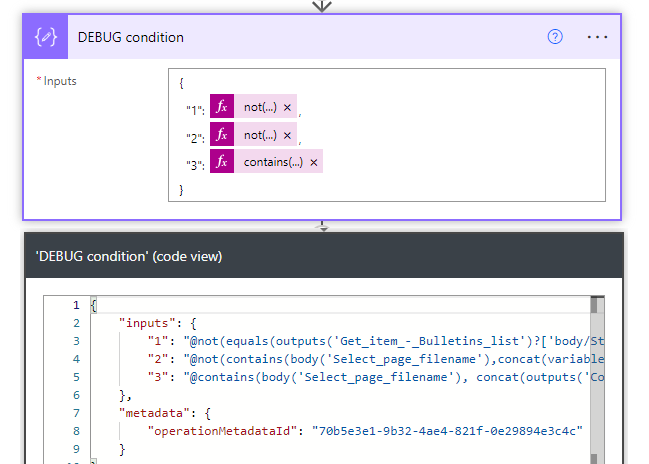The image size is (649, 464).
Task: Open the first not(...) expression for editing
Action: (x=260, y=108)
